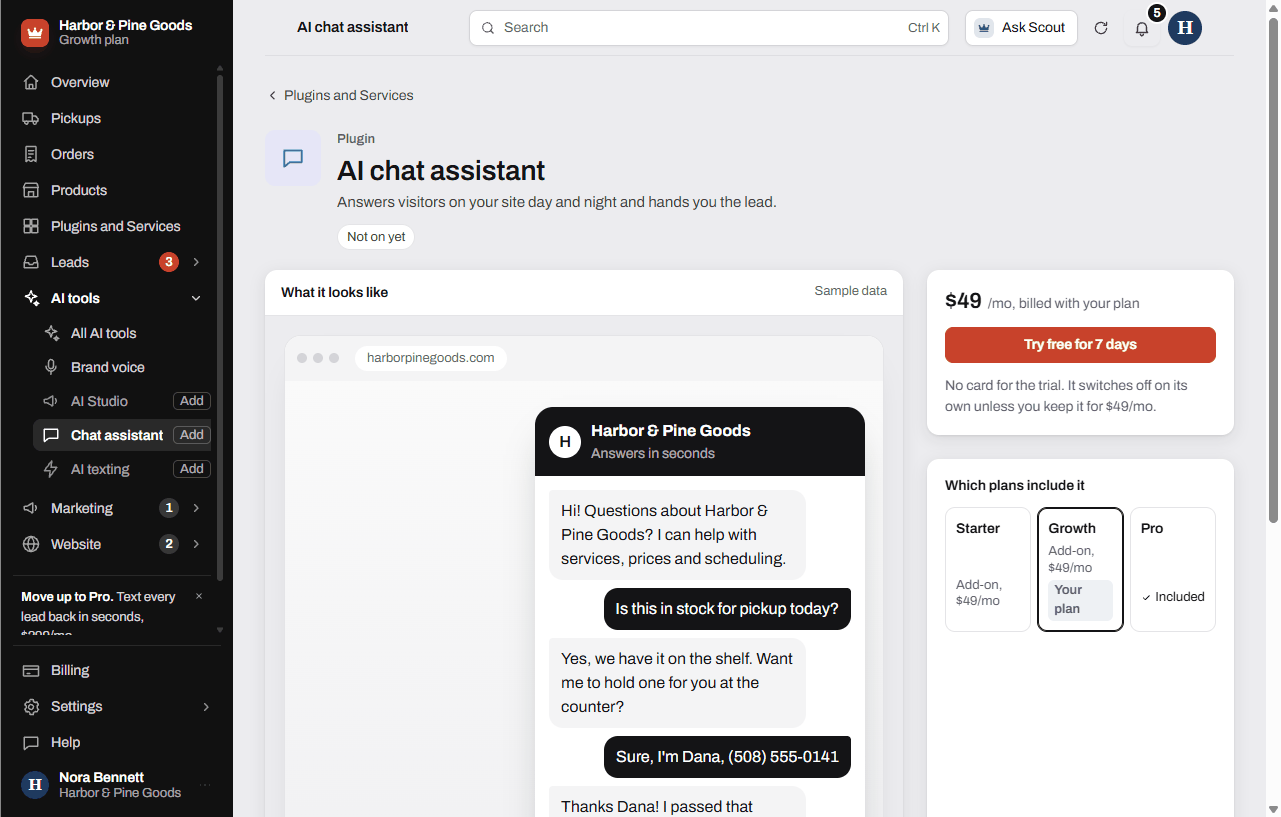This screenshot has height=817, width=1281.
Task: Go back to Plugins and Services link
Action: (340, 95)
